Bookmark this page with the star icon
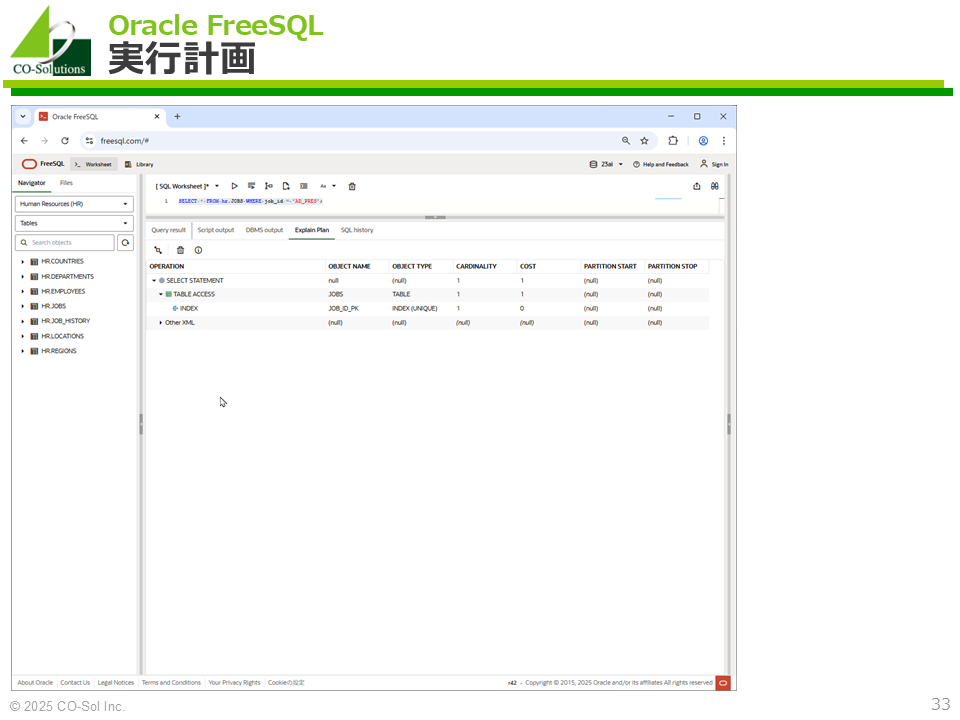 (x=644, y=141)
